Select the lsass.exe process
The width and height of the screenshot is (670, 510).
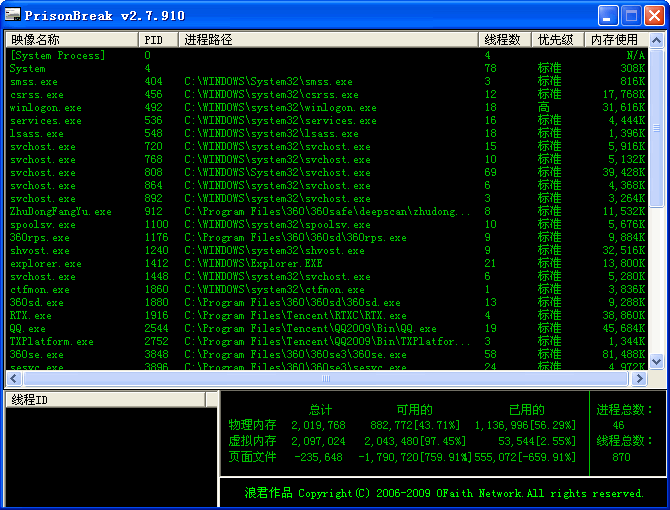327,133
